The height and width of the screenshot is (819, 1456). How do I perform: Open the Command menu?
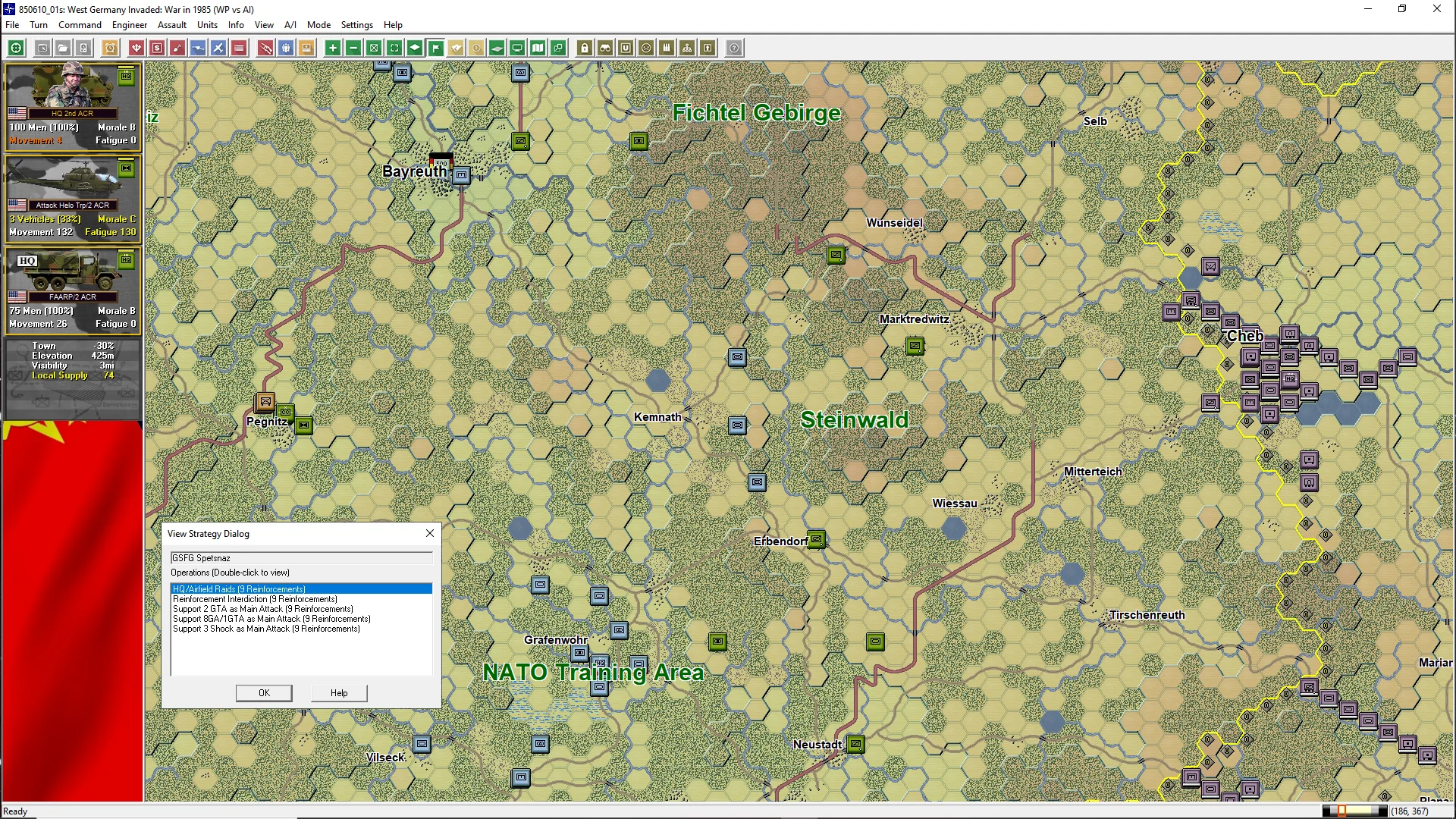[x=80, y=24]
